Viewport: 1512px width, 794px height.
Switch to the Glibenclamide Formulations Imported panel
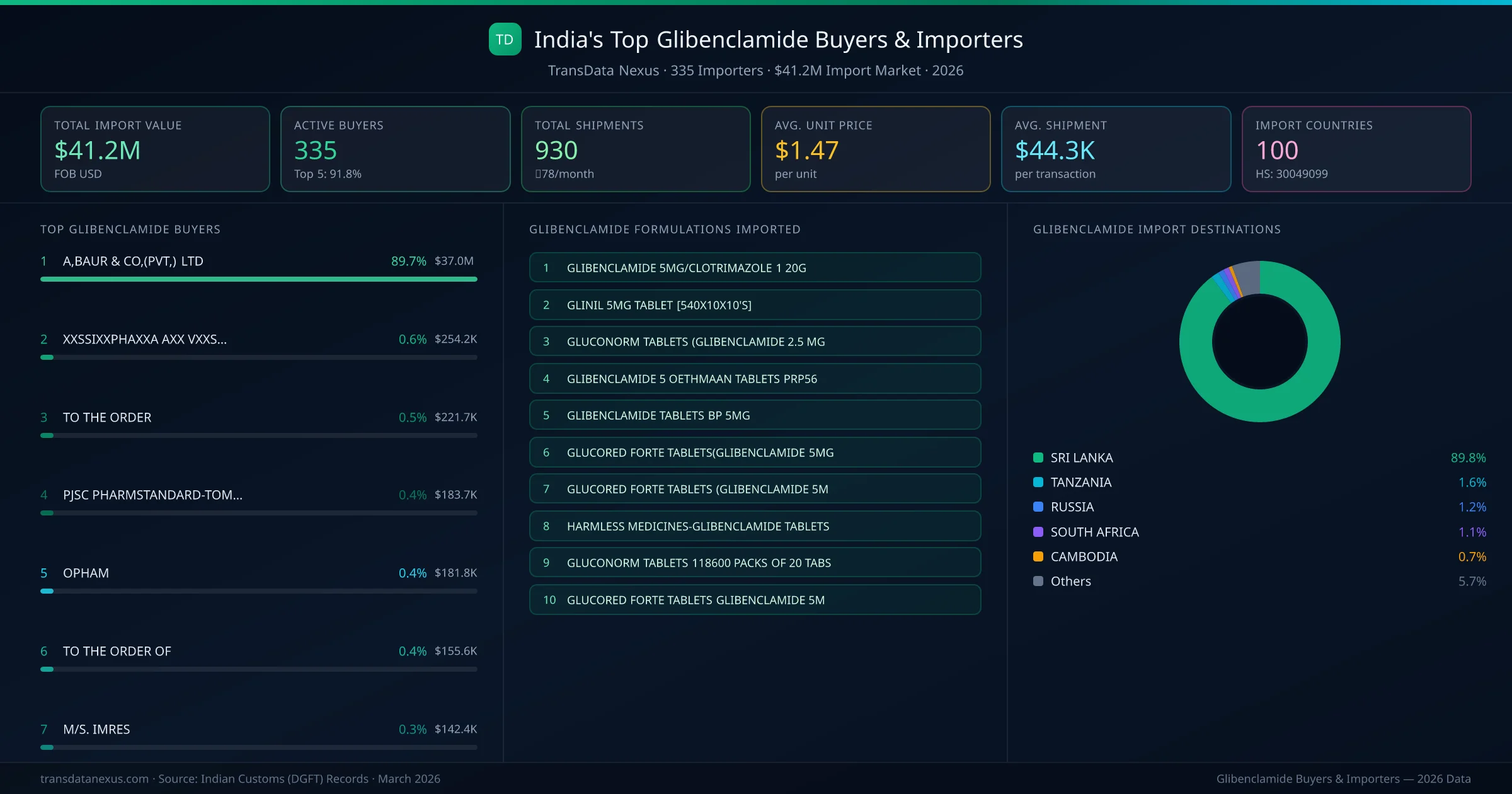pyautogui.click(x=664, y=229)
